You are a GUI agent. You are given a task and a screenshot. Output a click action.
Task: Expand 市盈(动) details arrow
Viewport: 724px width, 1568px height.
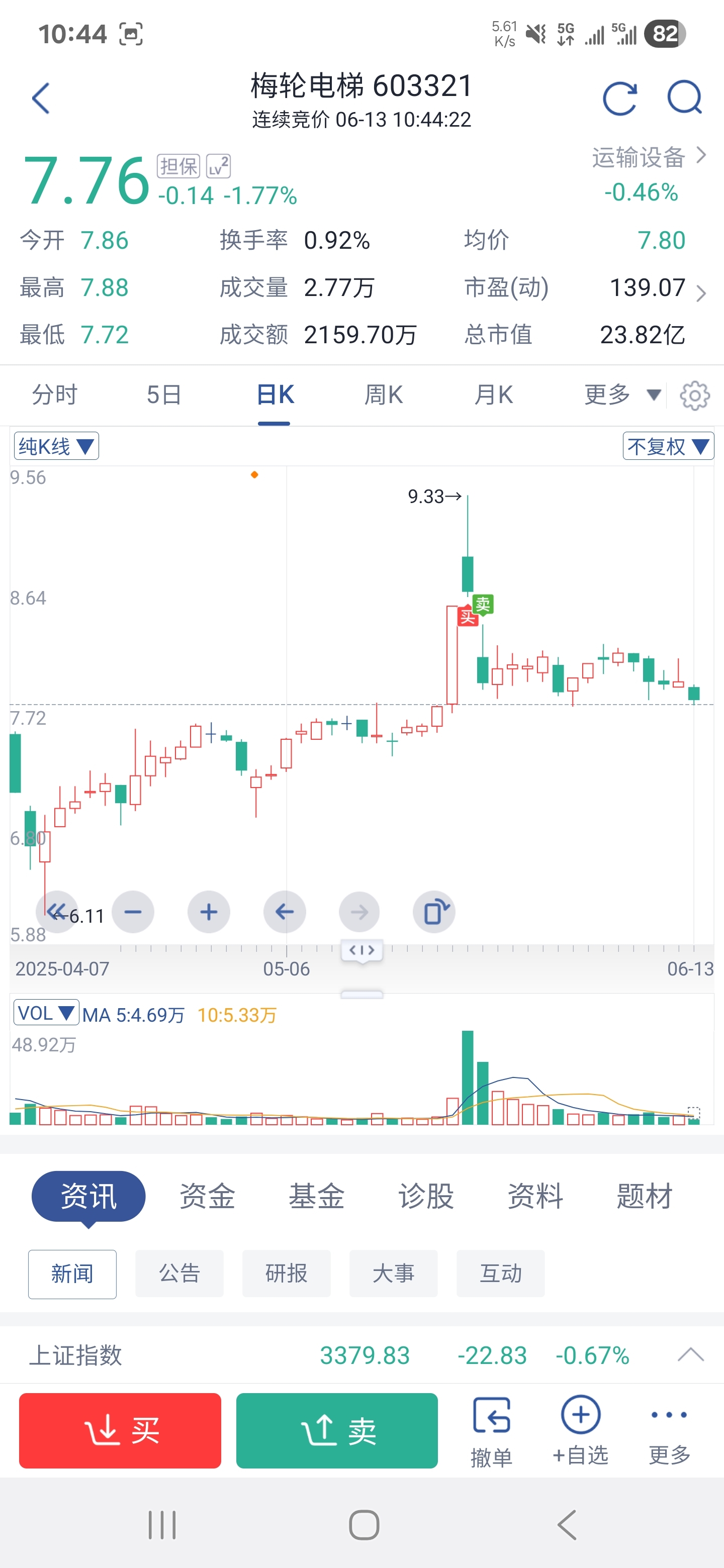(x=701, y=293)
